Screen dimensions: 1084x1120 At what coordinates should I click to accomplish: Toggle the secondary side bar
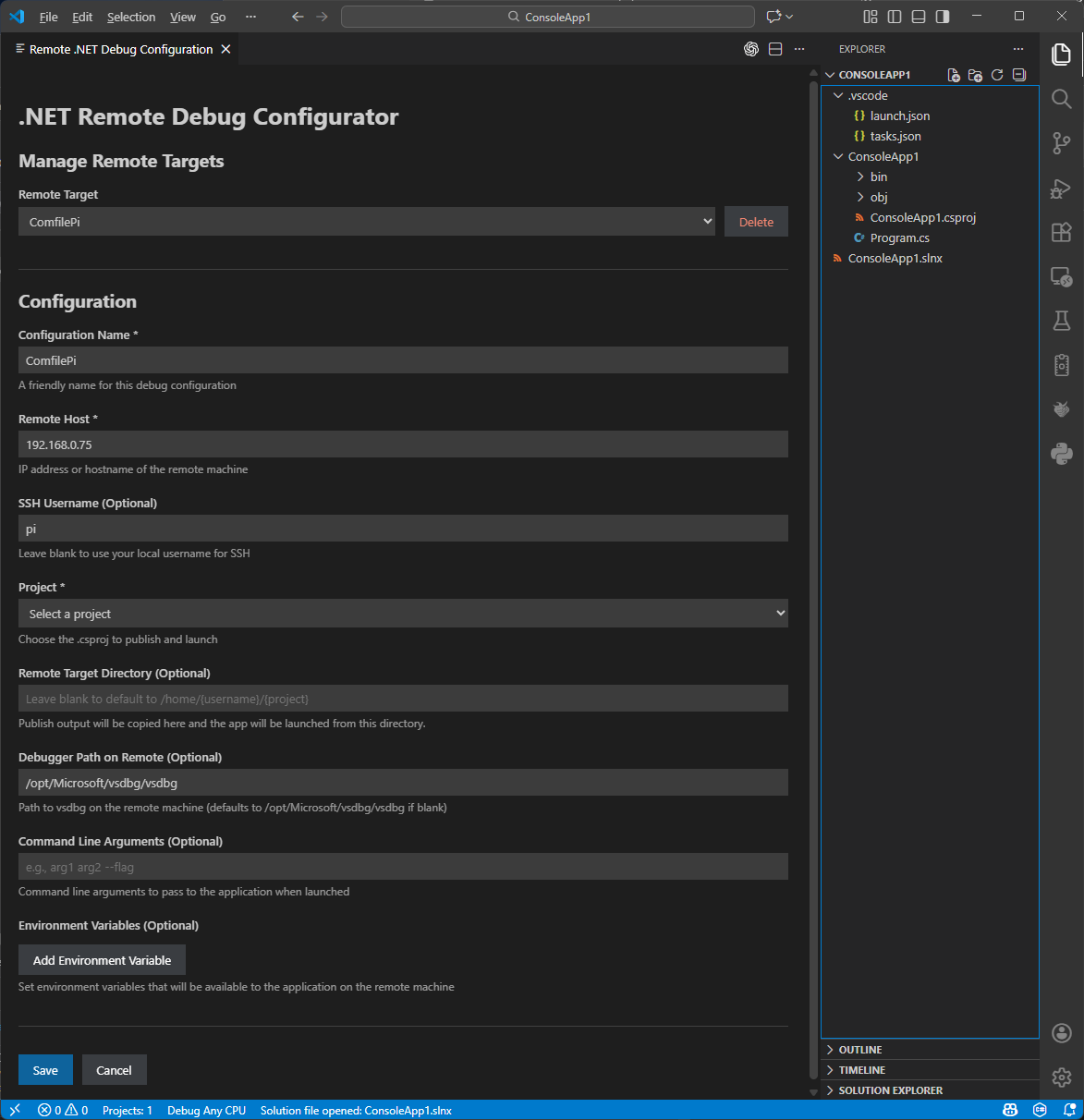pos(943,17)
